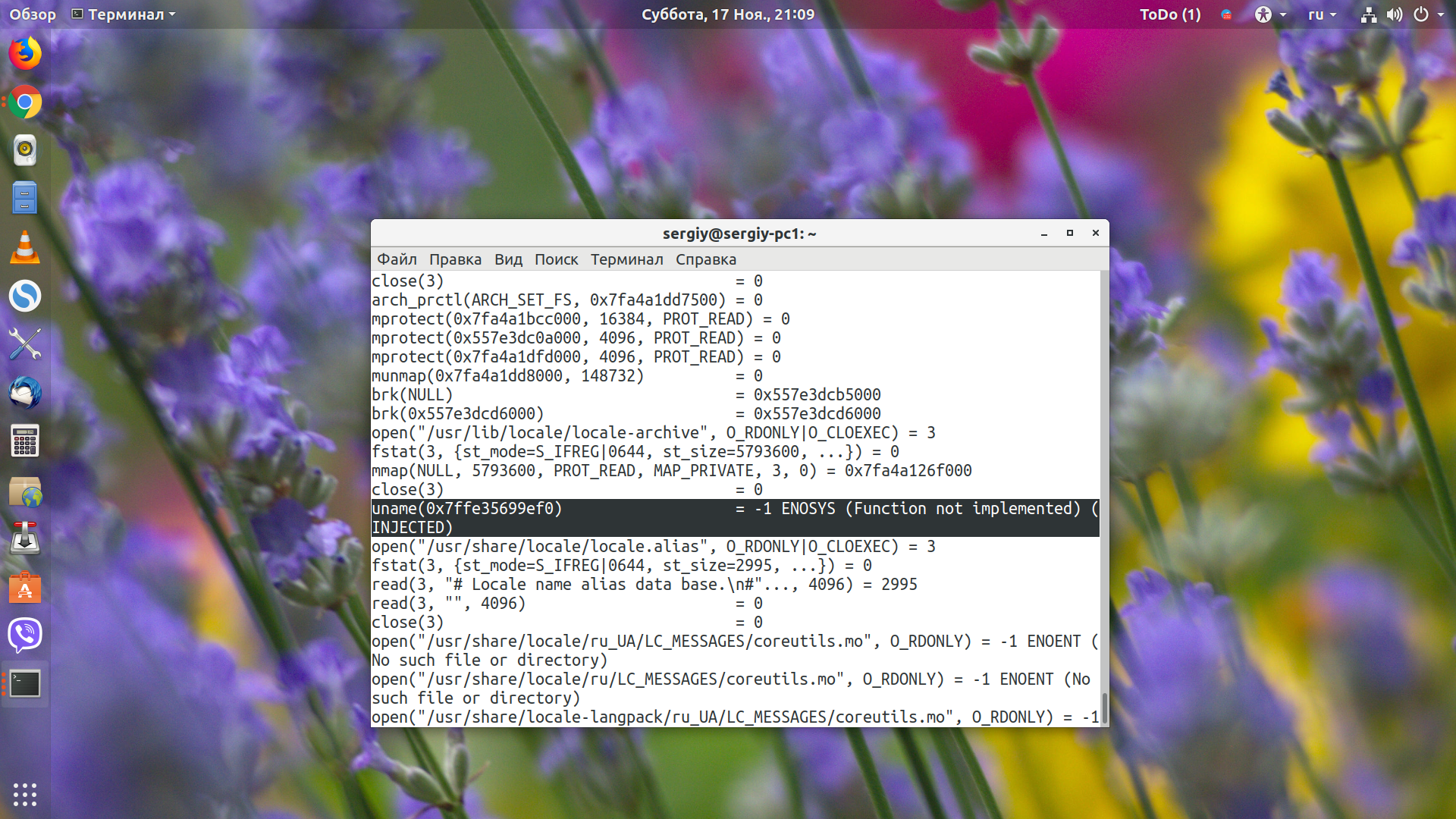The image size is (1456, 819).
Task: Launch Thunderbird mail from dock
Action: tap(25, 393)
